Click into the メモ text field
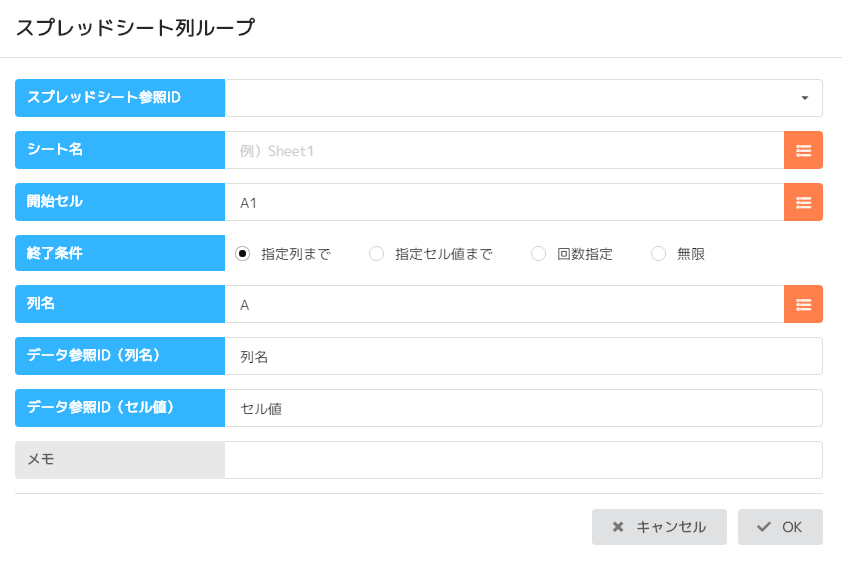This screenshot has width=842, height=565. (x=523, y=460)
